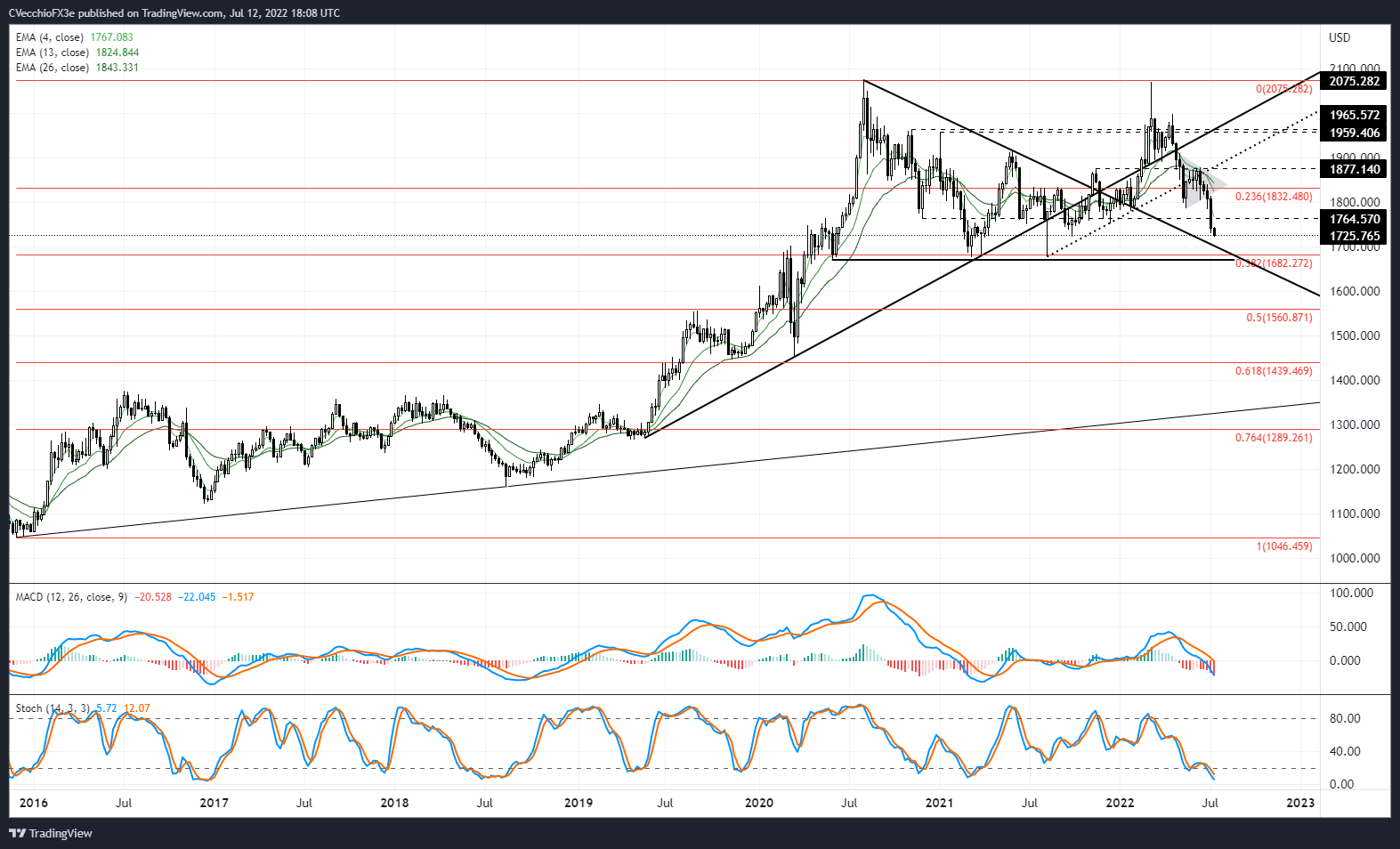1400x849 pixels.
Task: Click the 1965.572 price tag
Action: click(x=1354, y=115)
